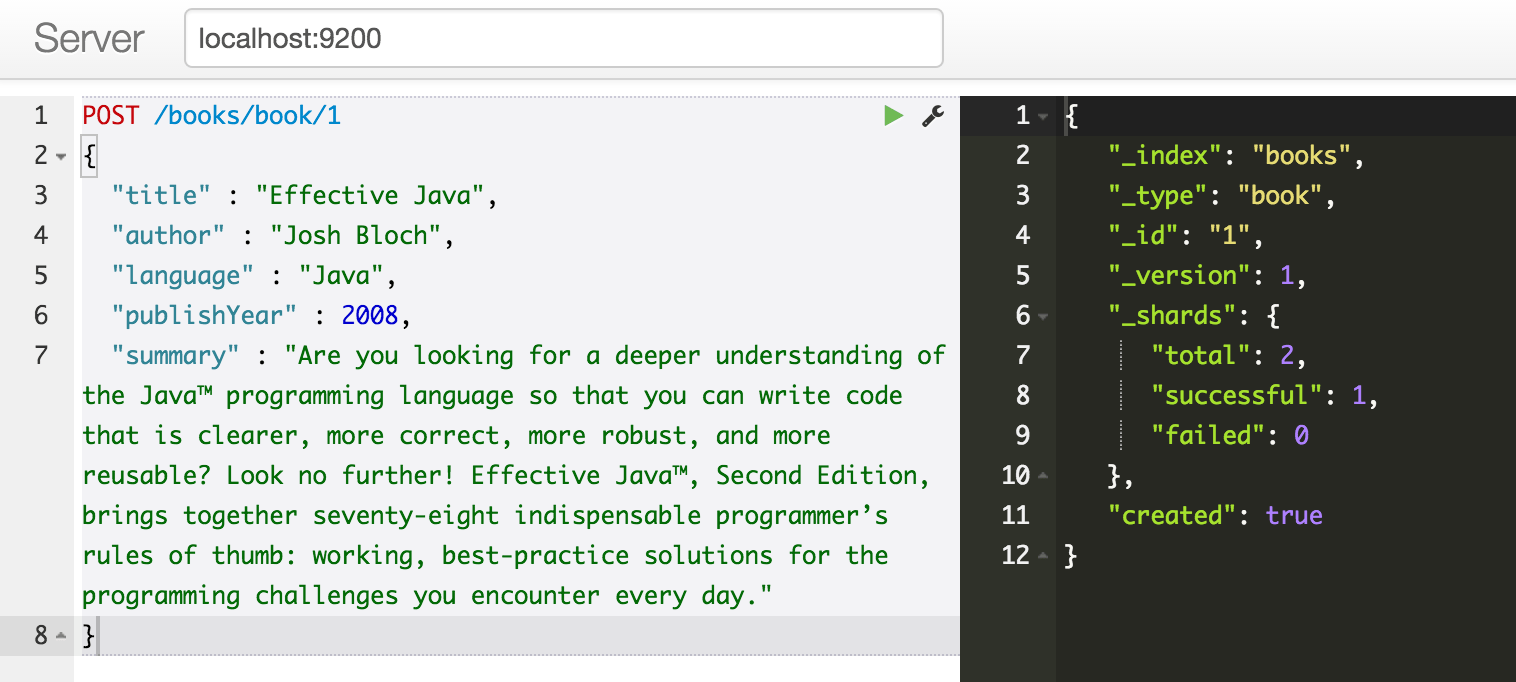Select the POST method text
This screenshot has height=682, width=1516.
pos(110,115)
